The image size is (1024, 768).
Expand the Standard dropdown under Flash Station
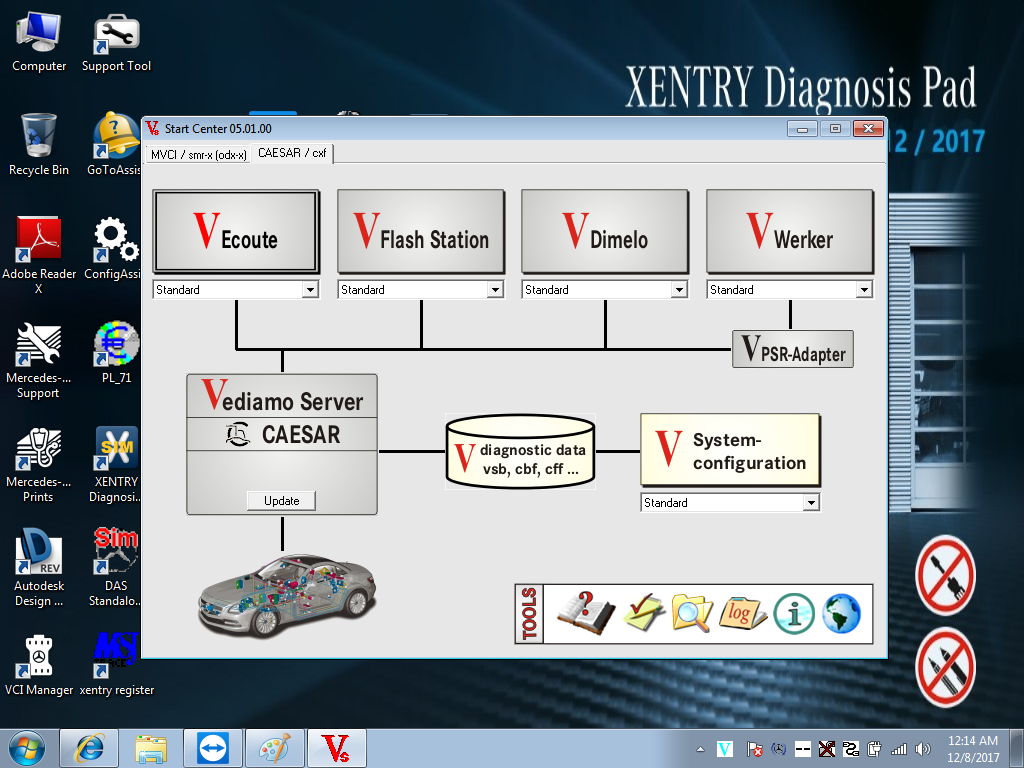click(x=496, y=289)
